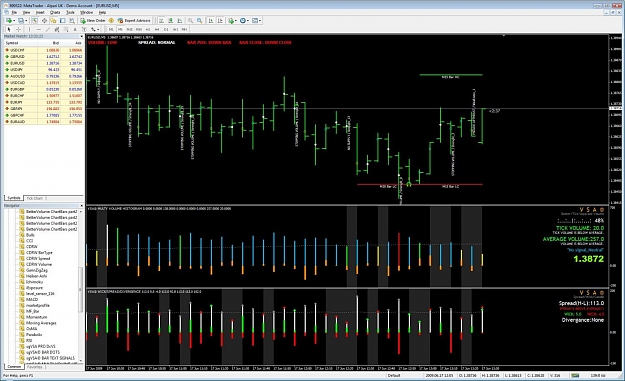Screen dimensions: 625x381
Task: Close the Navigator panel
Action: 82,206
